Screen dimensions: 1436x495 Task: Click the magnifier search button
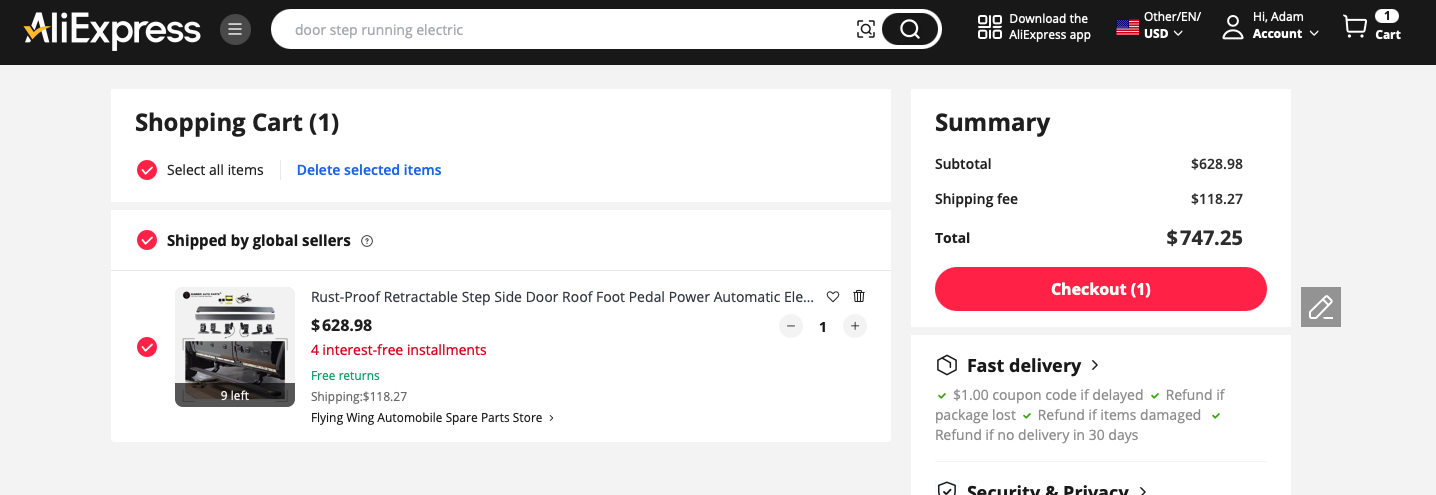point(909,29)
